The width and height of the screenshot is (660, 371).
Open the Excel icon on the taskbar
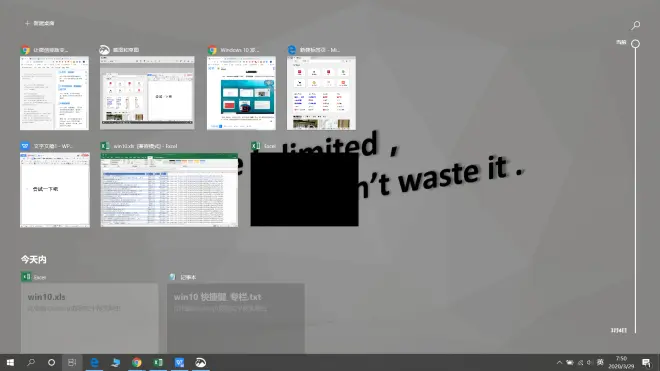[x=158, y=362]
